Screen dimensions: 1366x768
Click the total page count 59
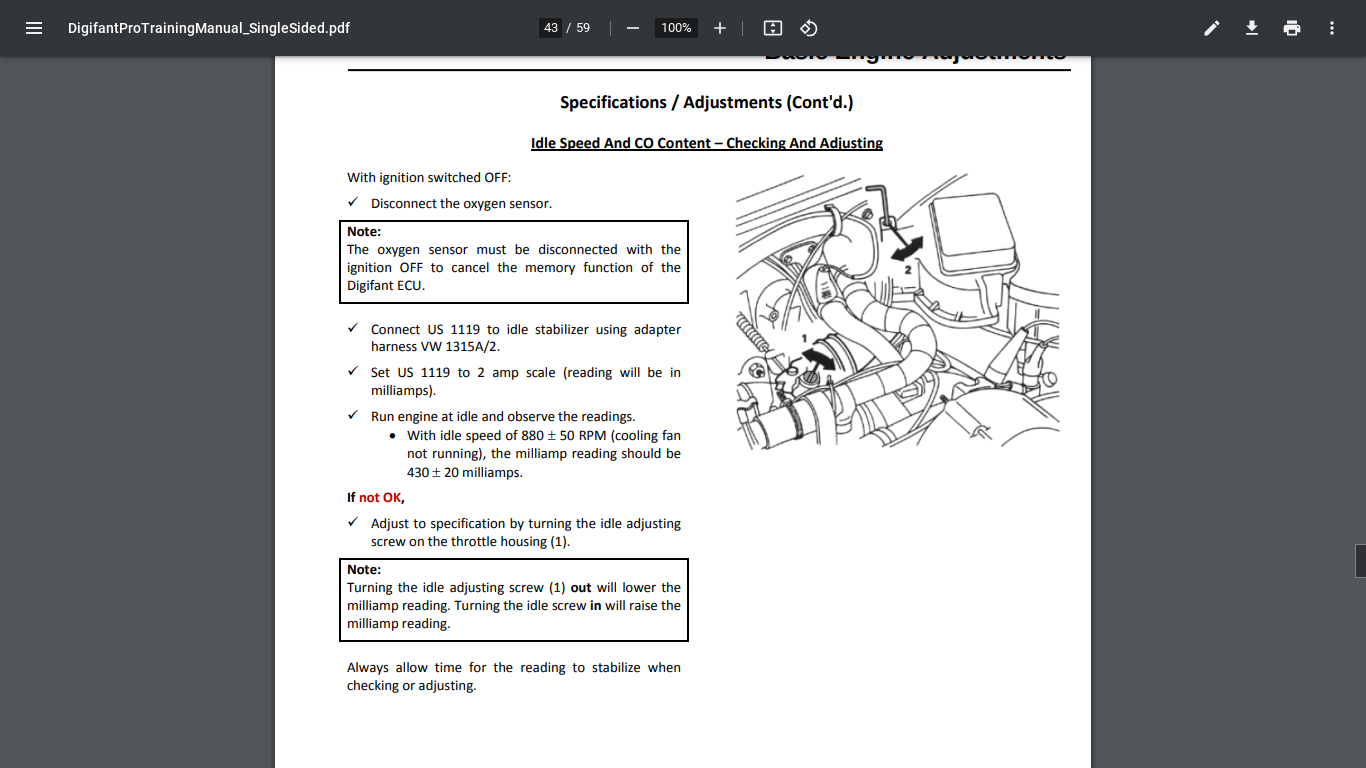583,28
